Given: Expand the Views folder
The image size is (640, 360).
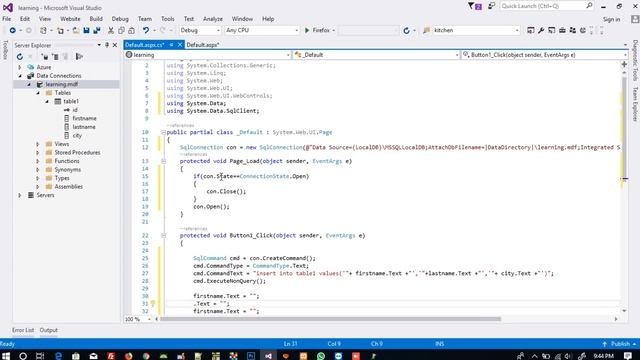Looking at the screenshot, I should pyautogui.click(x=38, y=144).
